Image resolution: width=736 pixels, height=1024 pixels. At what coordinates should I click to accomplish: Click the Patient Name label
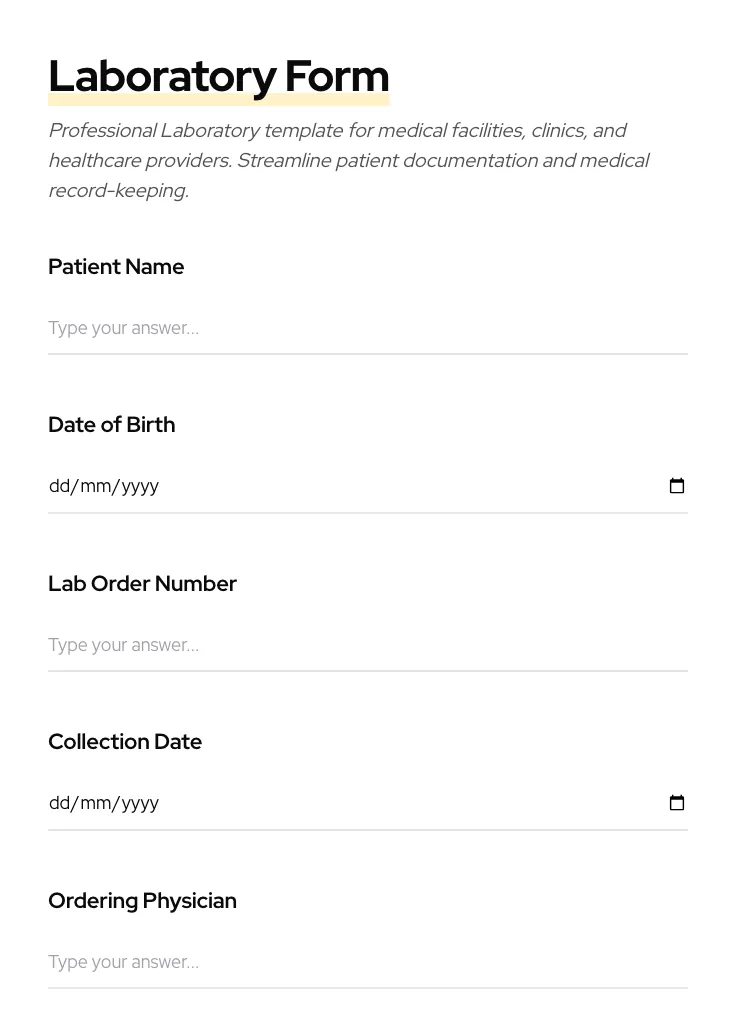(116, 267)
